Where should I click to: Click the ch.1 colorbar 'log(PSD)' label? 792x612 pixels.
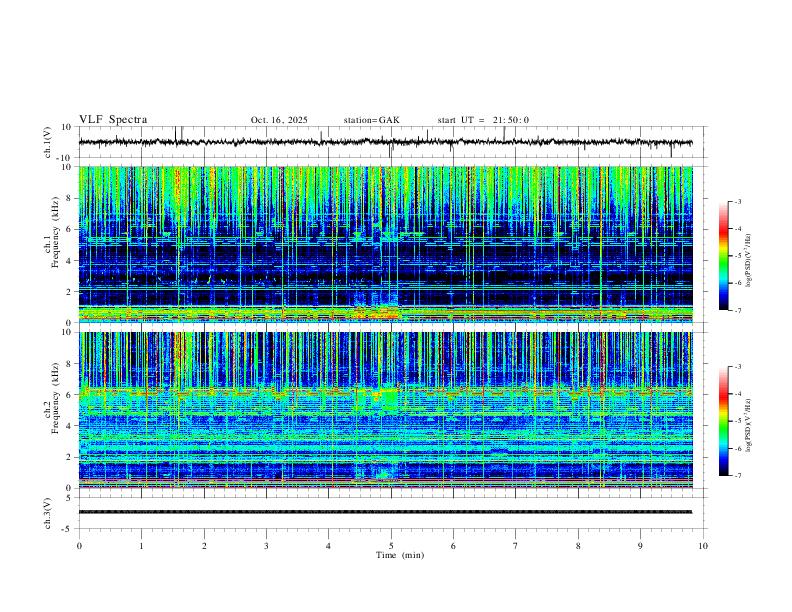coord(748,260)
